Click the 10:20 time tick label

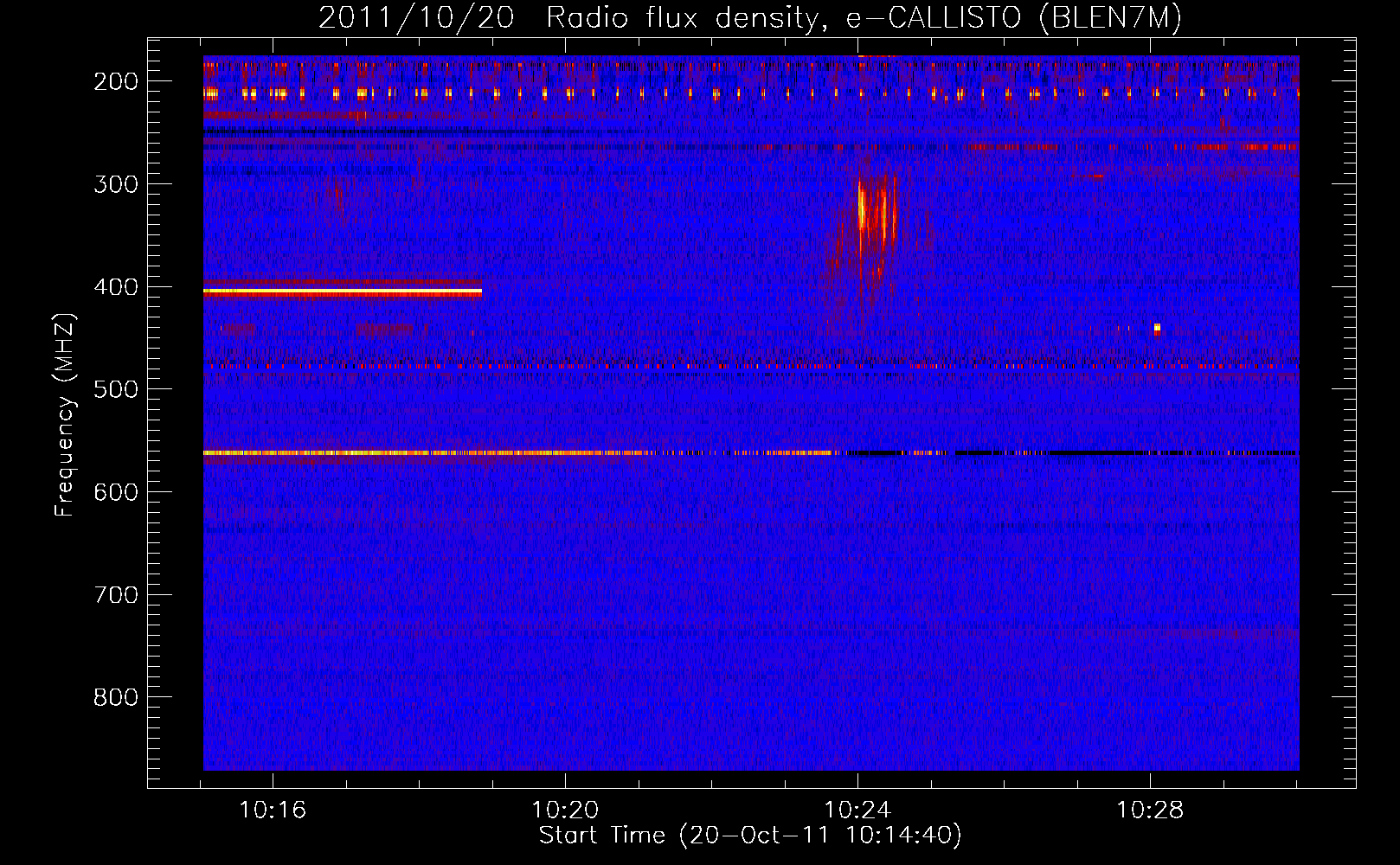(565, 811)
